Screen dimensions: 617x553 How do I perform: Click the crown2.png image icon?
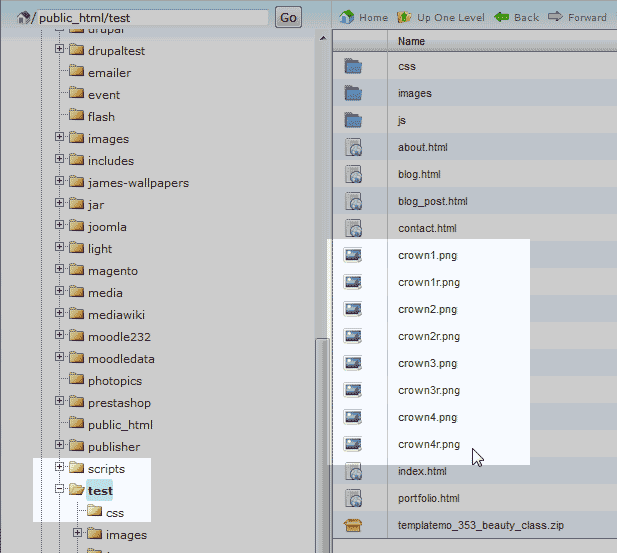pyautogui.click(x=353, y=309)
